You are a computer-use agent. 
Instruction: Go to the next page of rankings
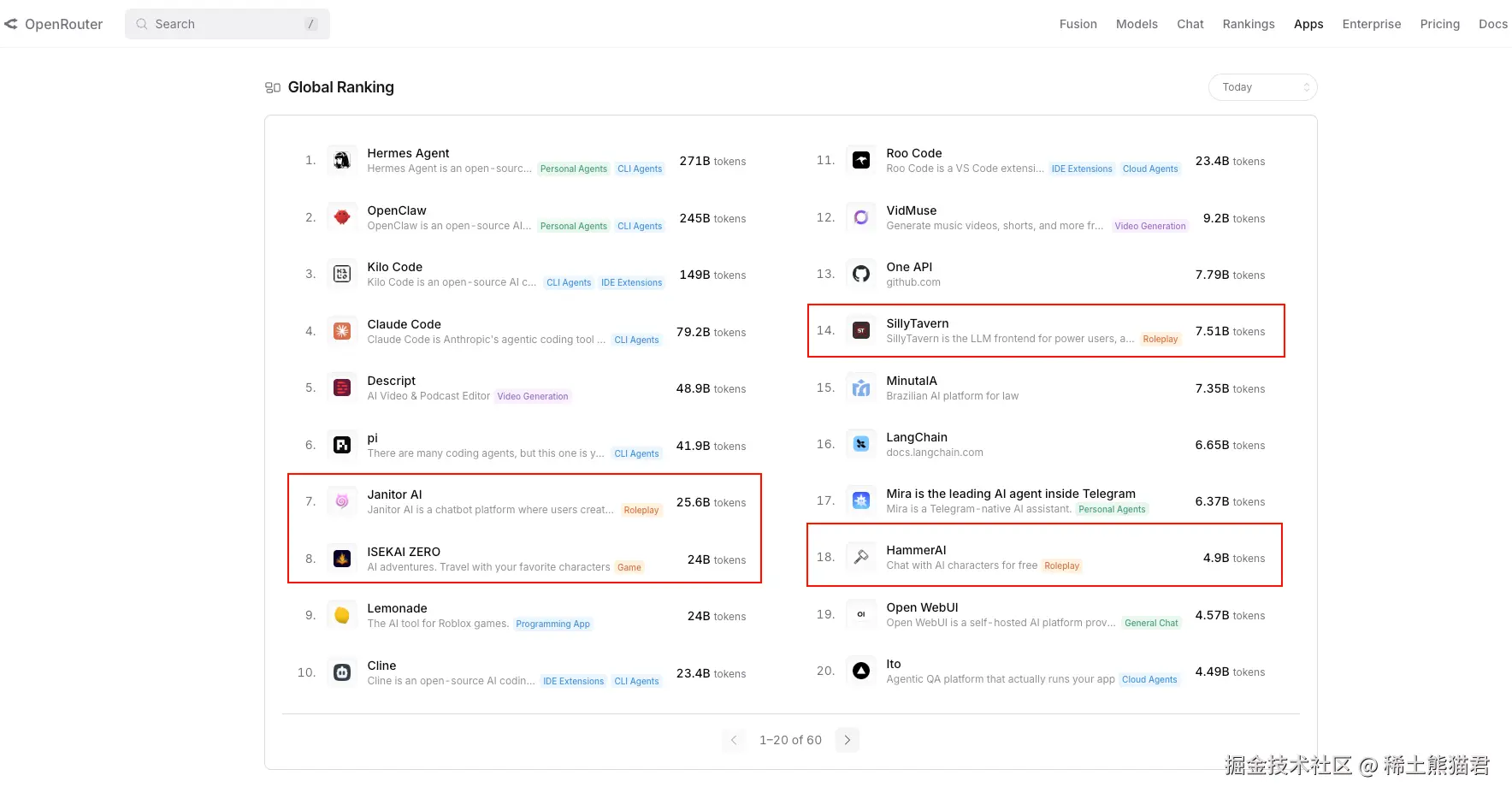pyautogui.click(x=848, y=740)
